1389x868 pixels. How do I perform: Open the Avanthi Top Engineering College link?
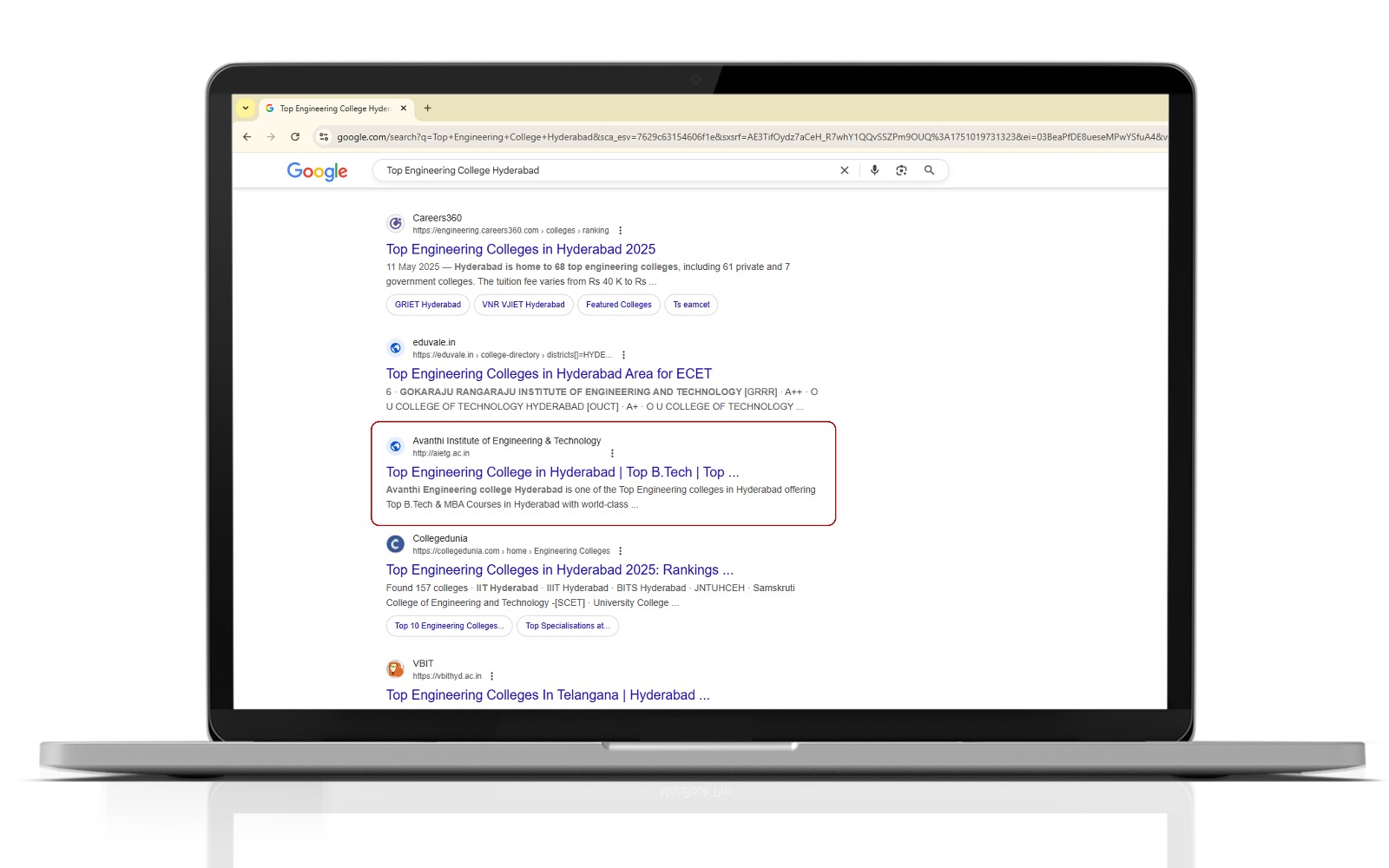click(x=562, y=472)
